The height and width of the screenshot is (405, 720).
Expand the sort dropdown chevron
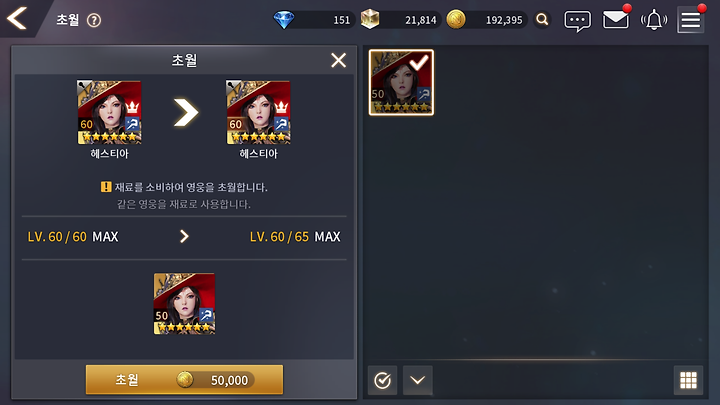click(418, 380)
